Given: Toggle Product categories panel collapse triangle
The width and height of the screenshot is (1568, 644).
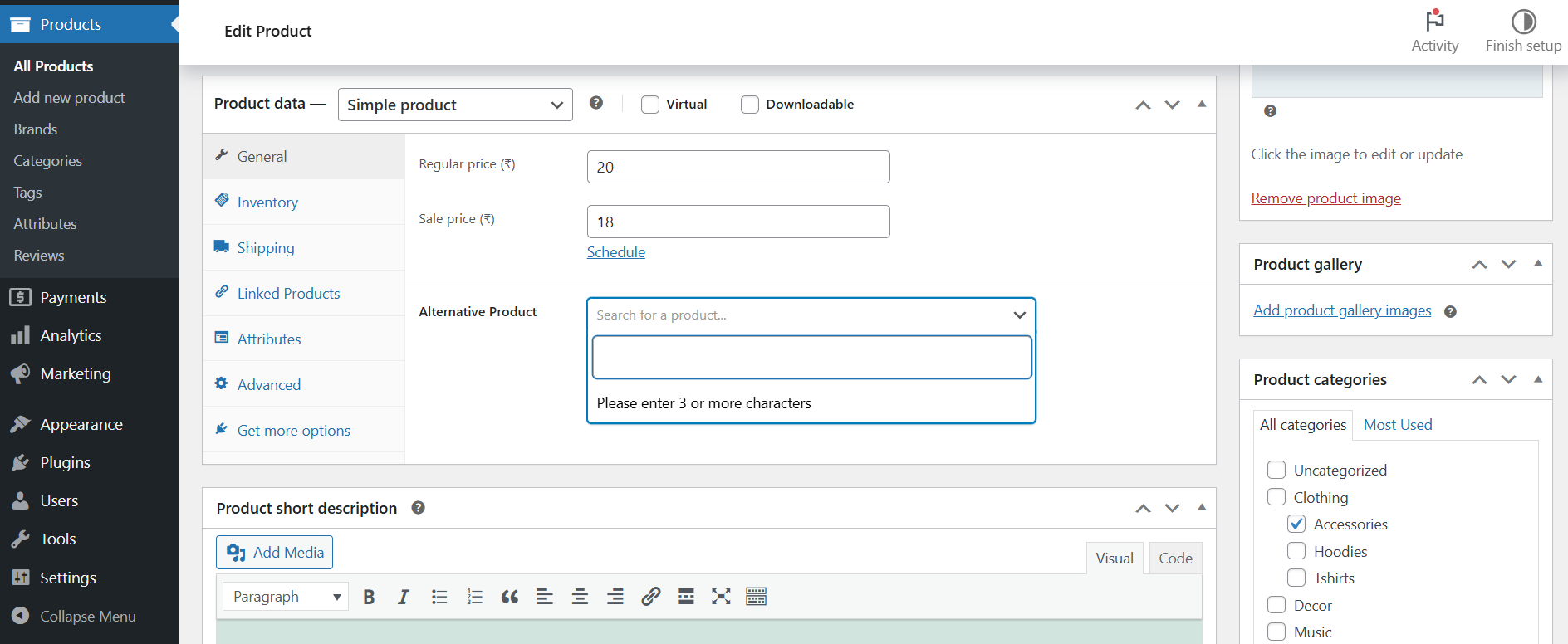Looking at the screenshot, I should pyautogui.click(x=1538, y=379).
